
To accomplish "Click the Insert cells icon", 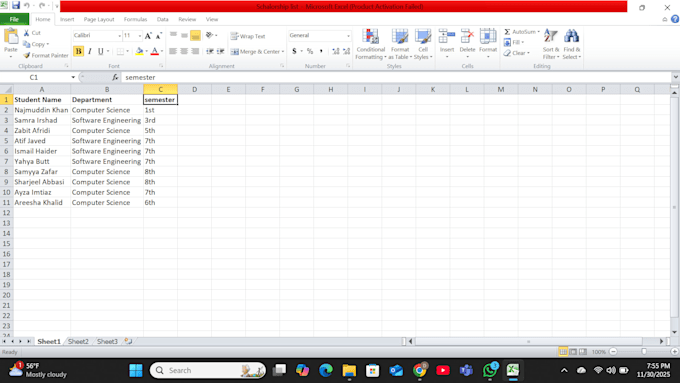I will (x=447, y=36).
